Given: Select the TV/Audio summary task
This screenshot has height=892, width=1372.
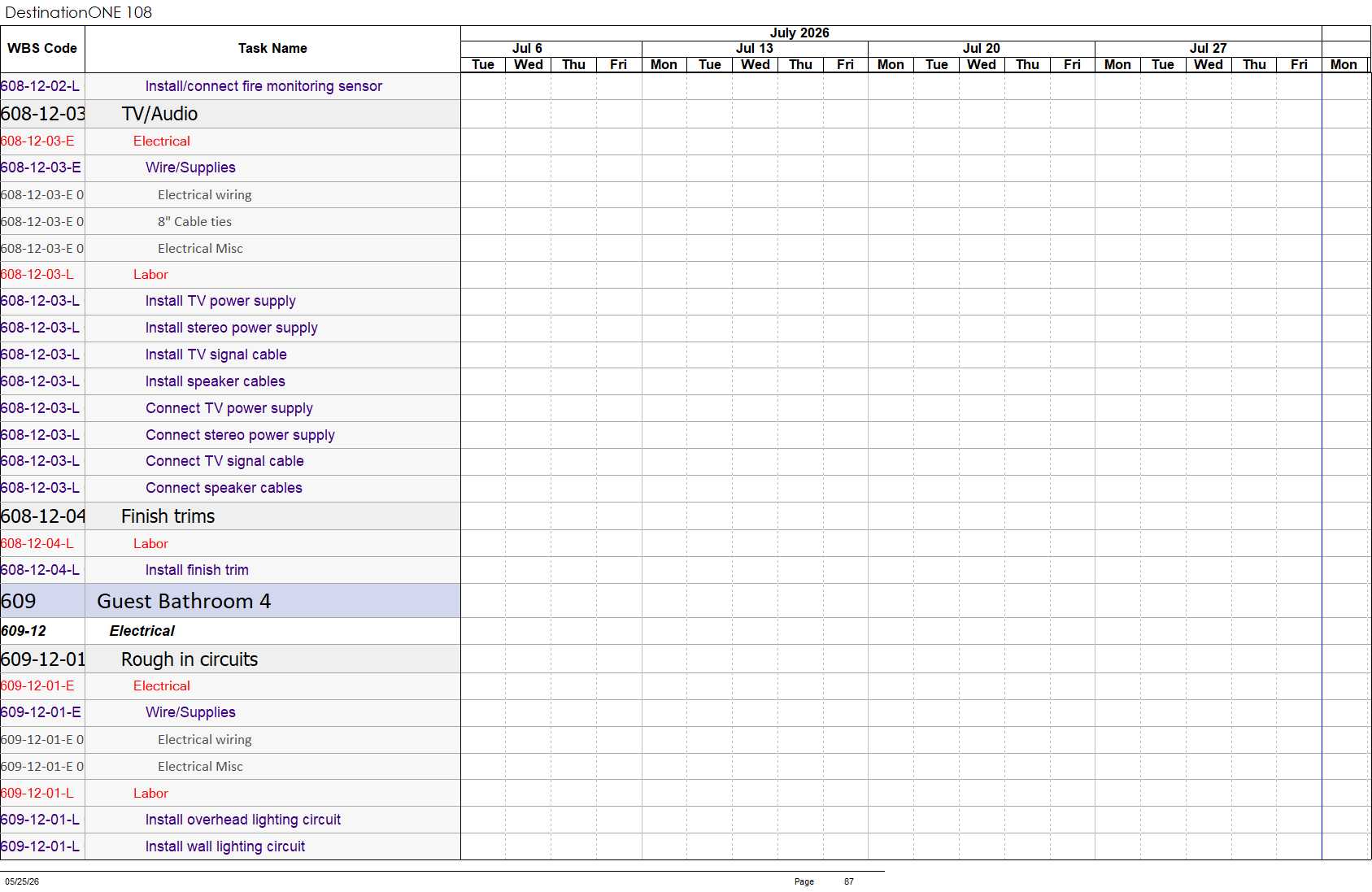Looking at the screenshot, I should (159, 114).
